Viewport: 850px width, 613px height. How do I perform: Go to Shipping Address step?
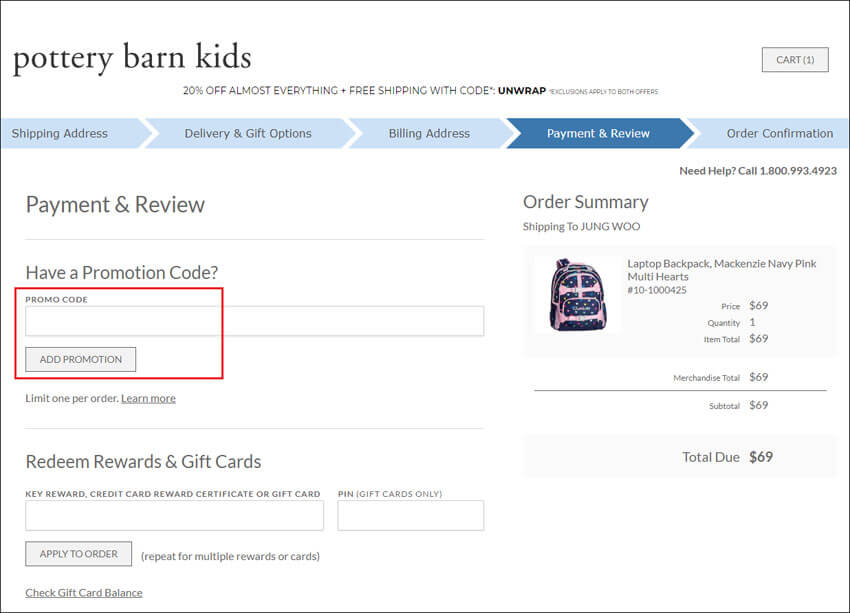click(60, 133)
